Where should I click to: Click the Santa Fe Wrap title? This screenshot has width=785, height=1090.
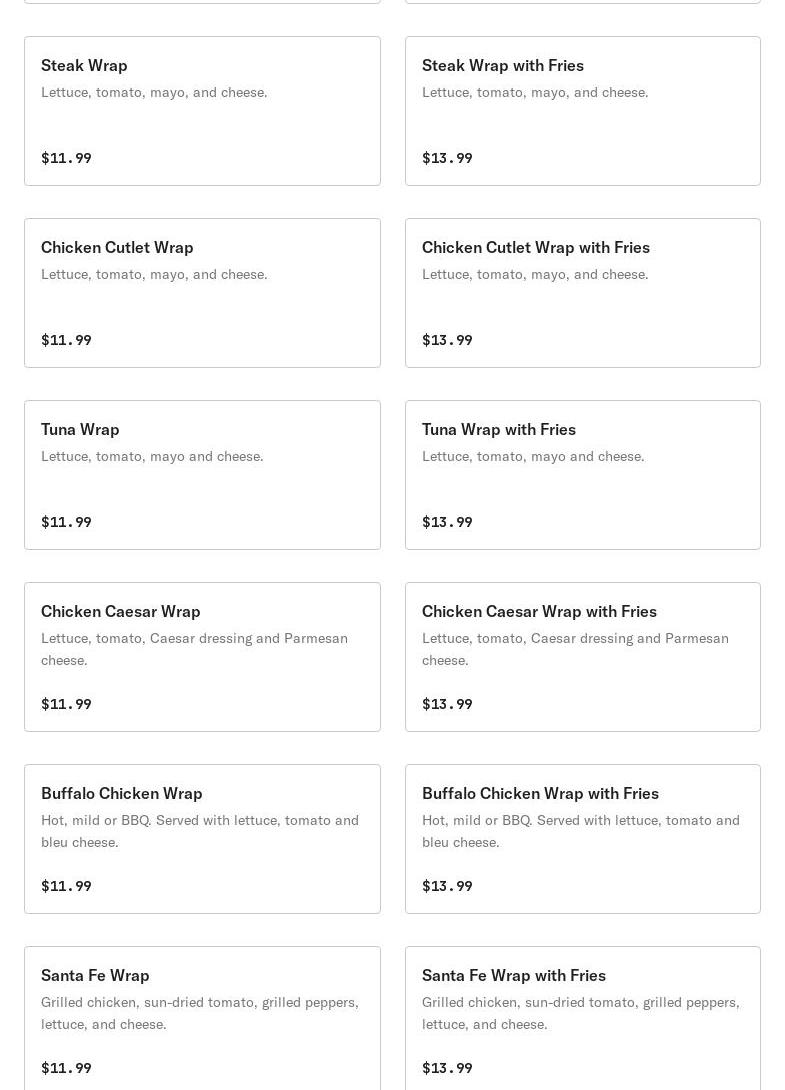coord(95,975)
